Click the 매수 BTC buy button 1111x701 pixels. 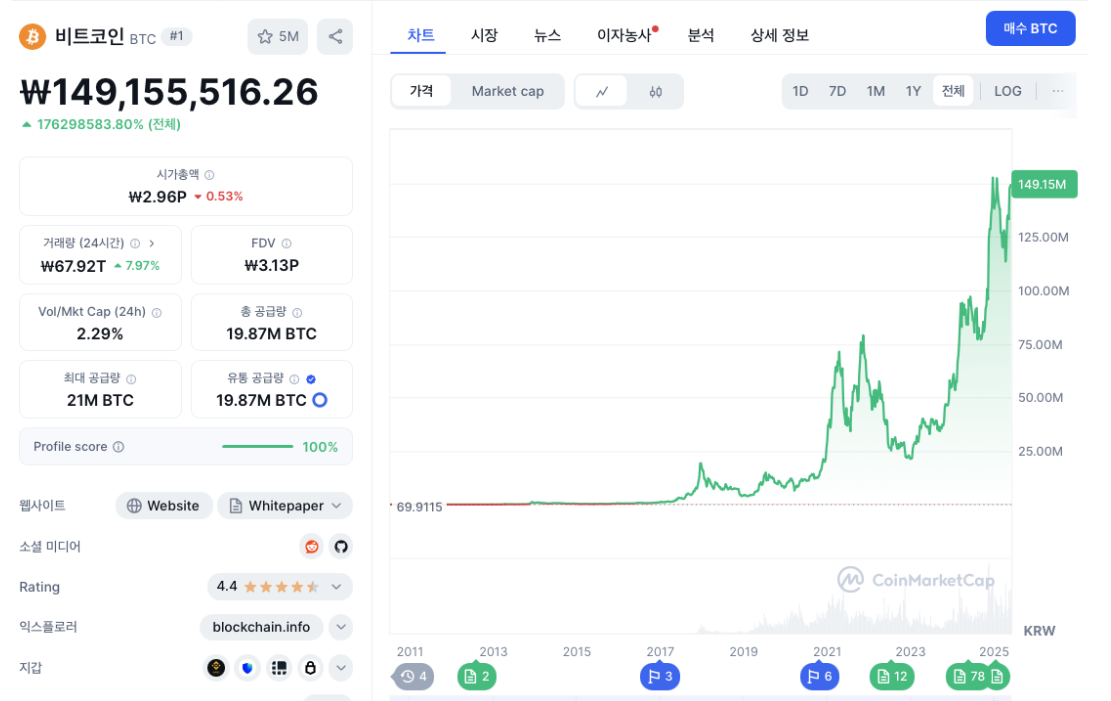(x=1030, y=29)
